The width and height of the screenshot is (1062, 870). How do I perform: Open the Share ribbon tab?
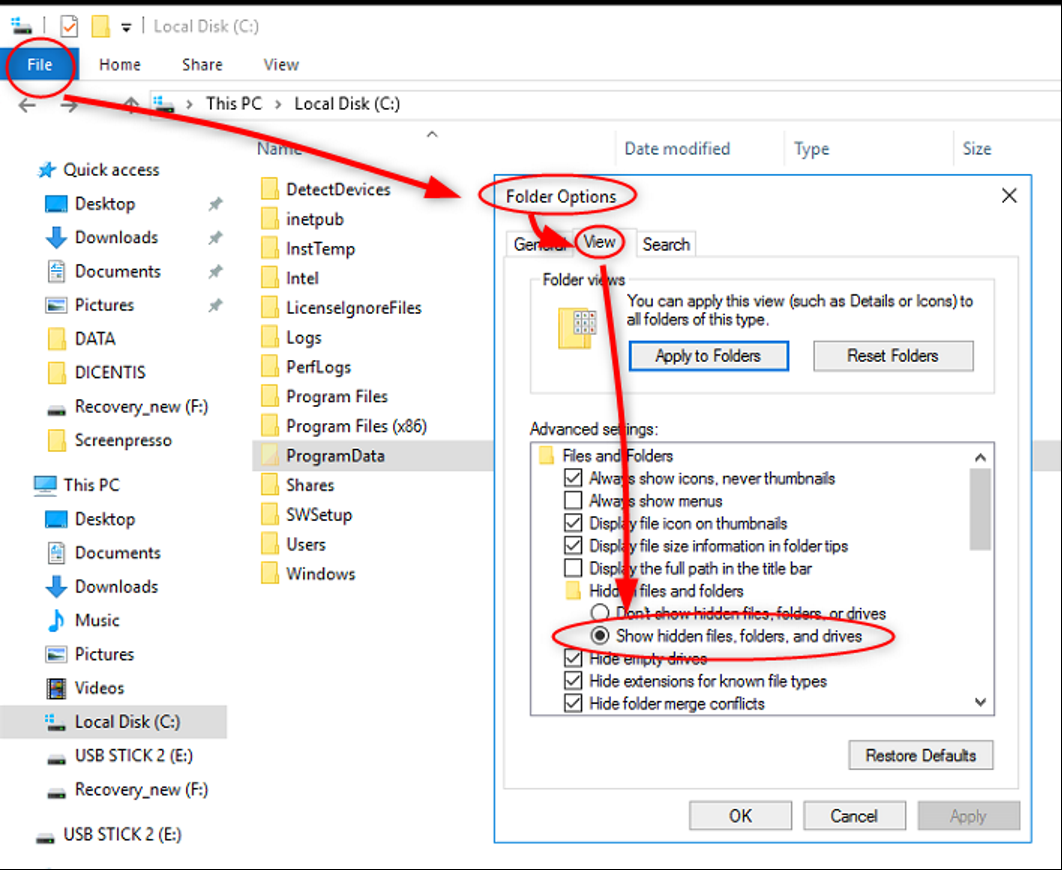point(202,64)
